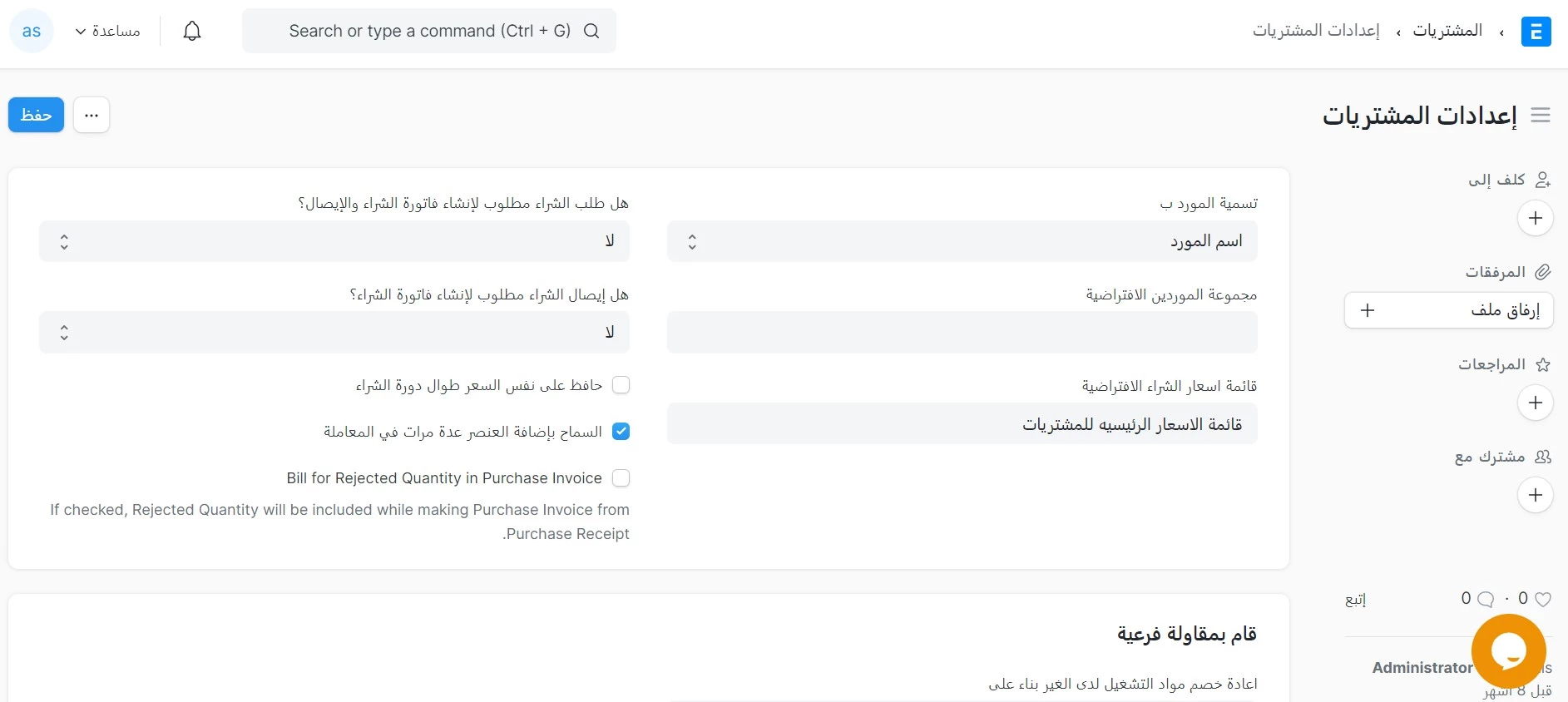The height and width of the screenshot is (702, 1568).
Task: Click the قائمة اسعار الشراء الافتراضية field
Action: coord(962,424)
